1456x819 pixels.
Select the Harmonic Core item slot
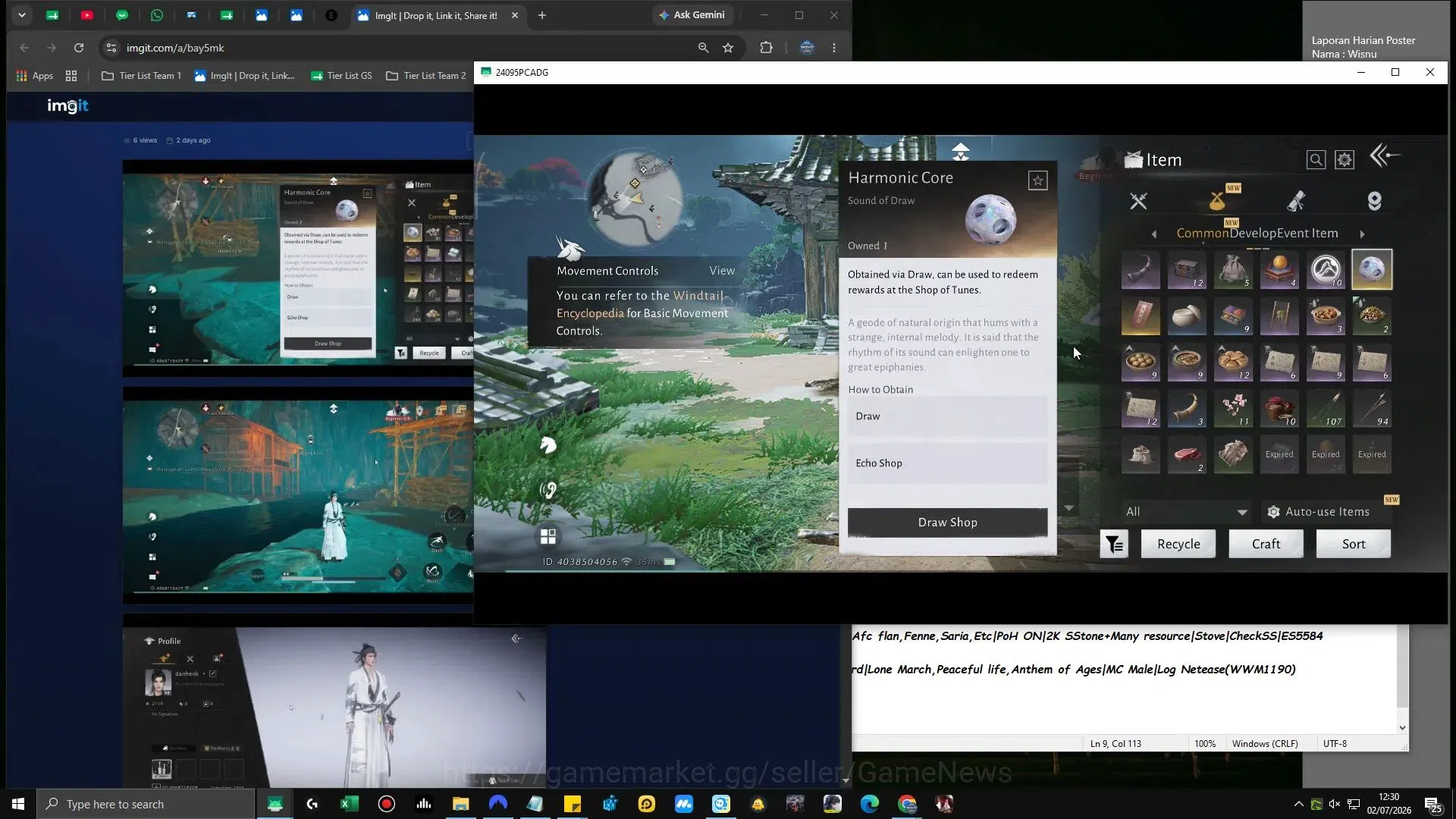1372,269
